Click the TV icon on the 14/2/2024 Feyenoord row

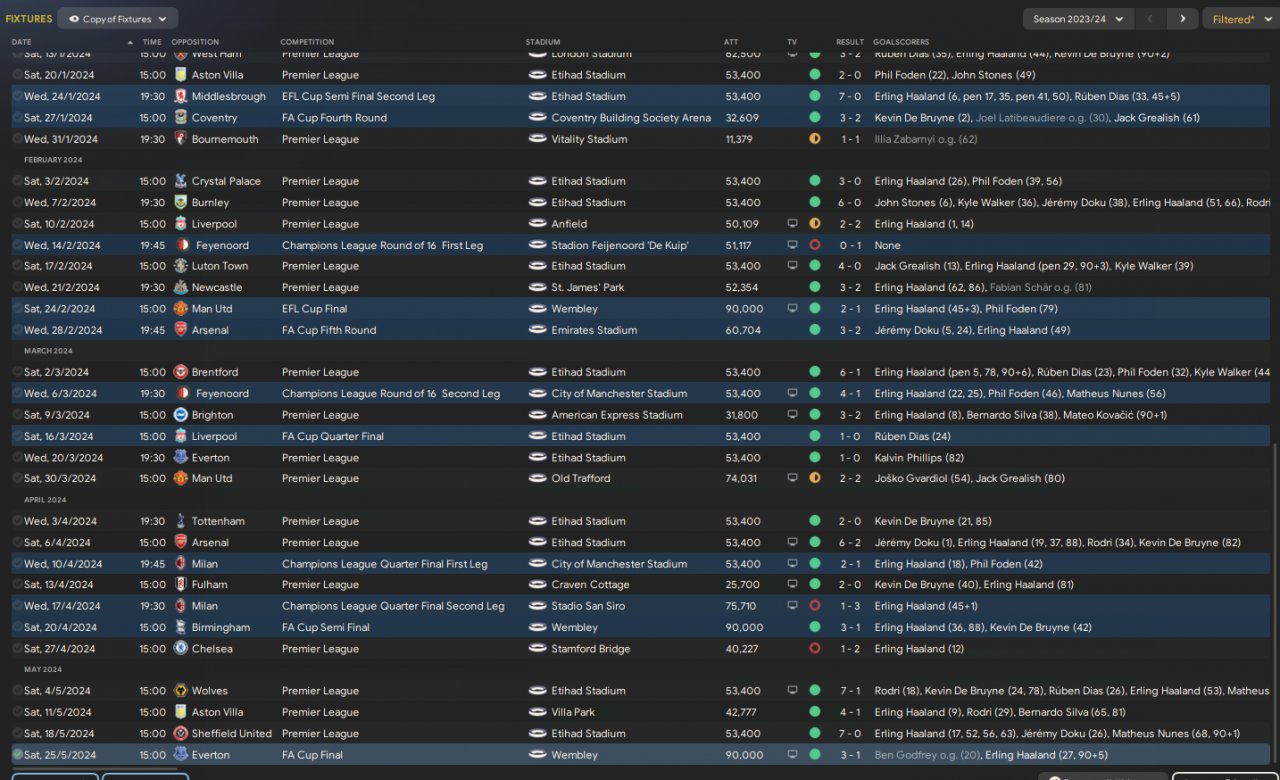click(792, 245)
